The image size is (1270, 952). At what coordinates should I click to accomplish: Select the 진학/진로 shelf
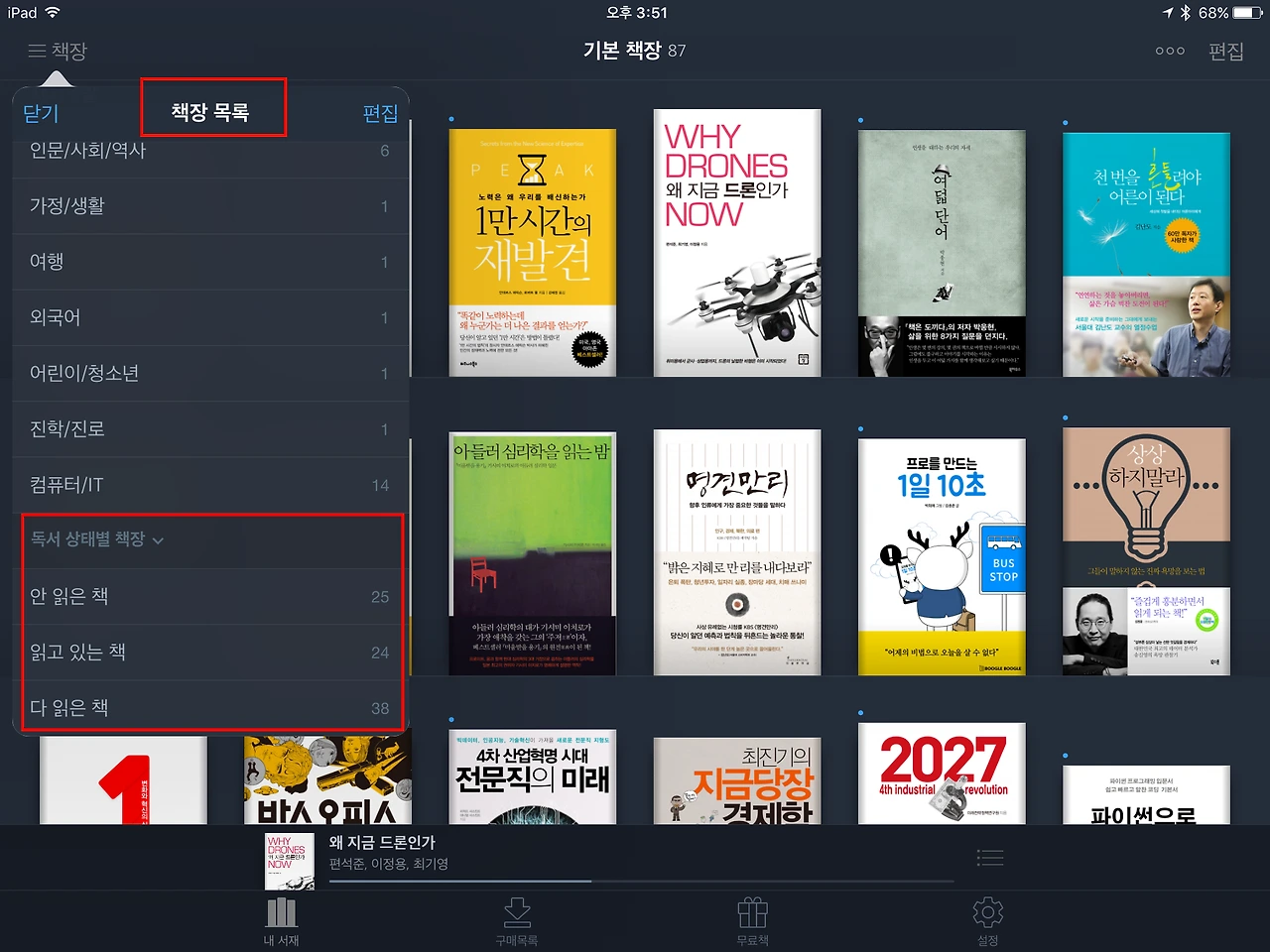(210, 429)
